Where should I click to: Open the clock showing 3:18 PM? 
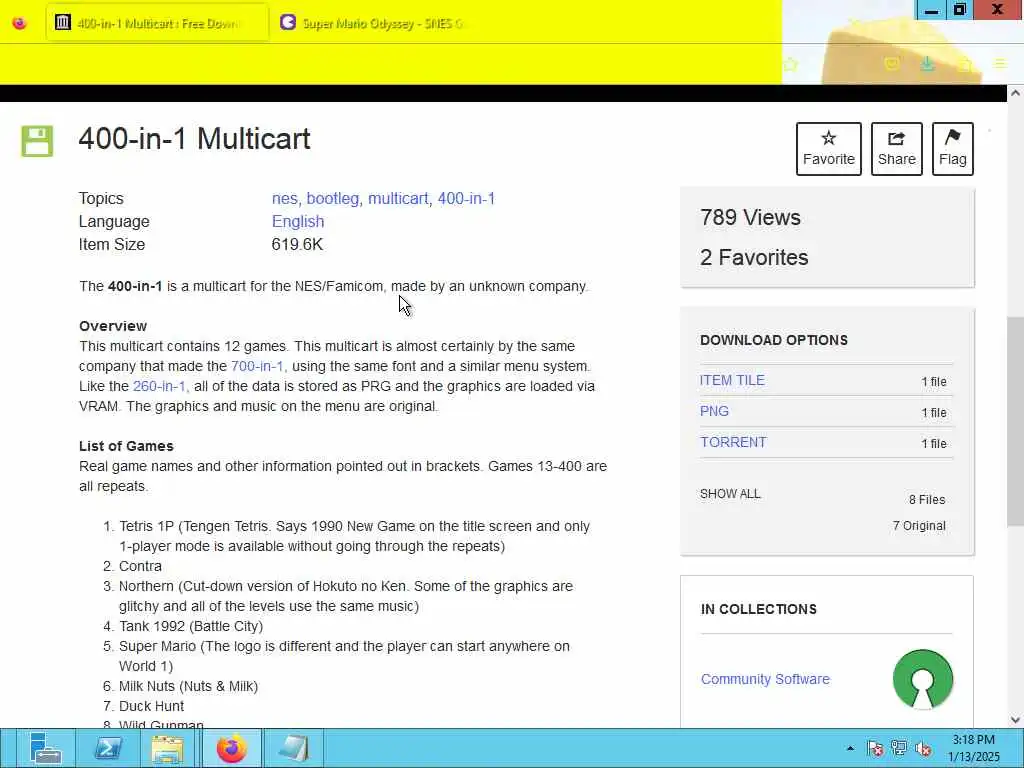(x=974, y=748)
